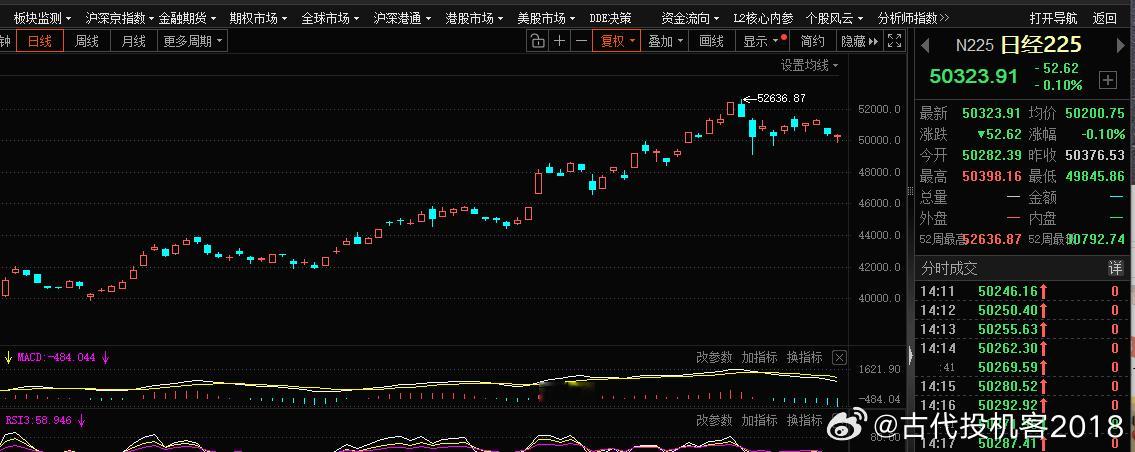
Task: Close the MACD indicator panel
Action: [x=838, y=357]
